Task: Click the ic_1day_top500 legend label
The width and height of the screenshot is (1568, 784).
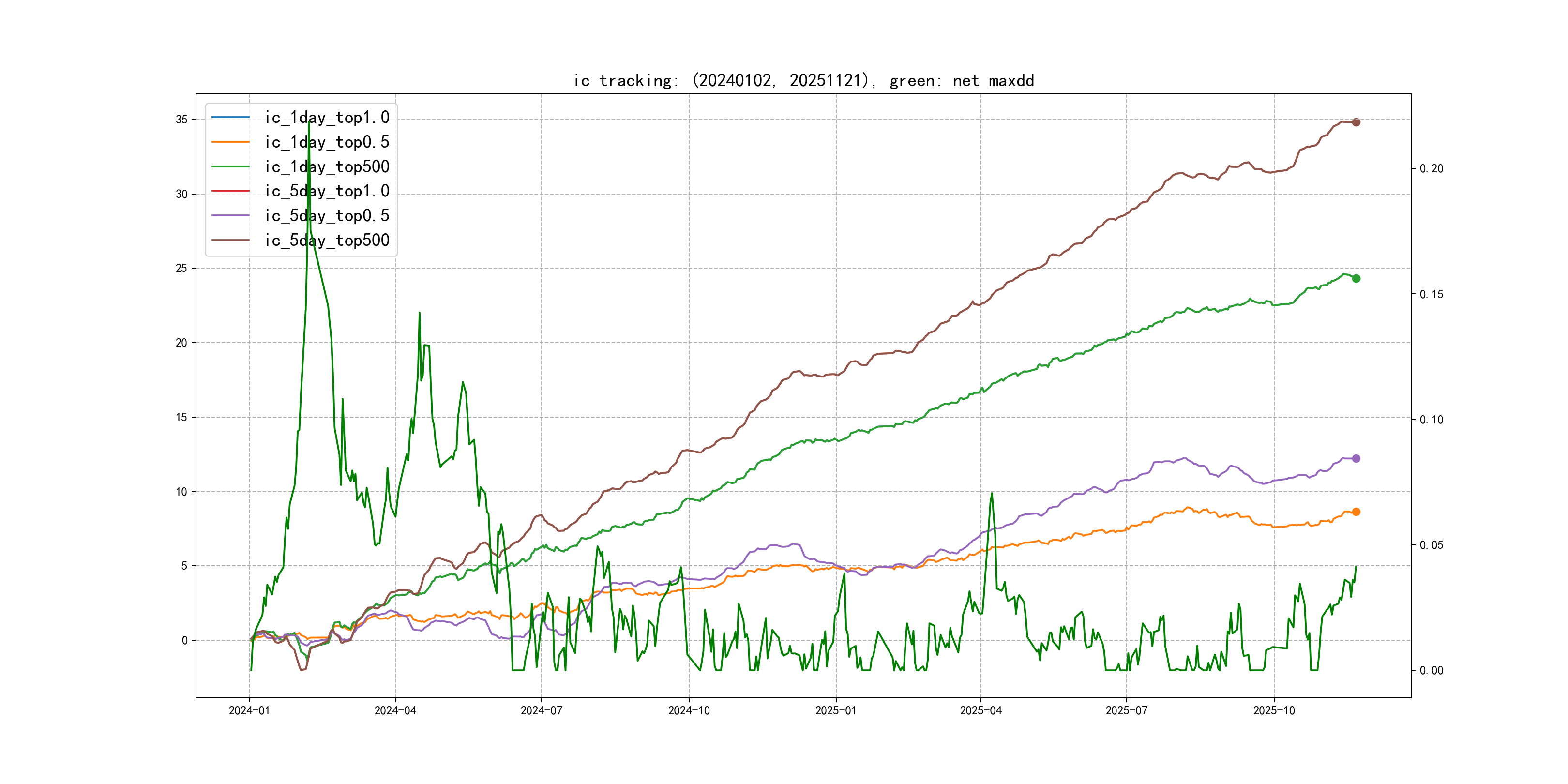Action: pos(327,167)
